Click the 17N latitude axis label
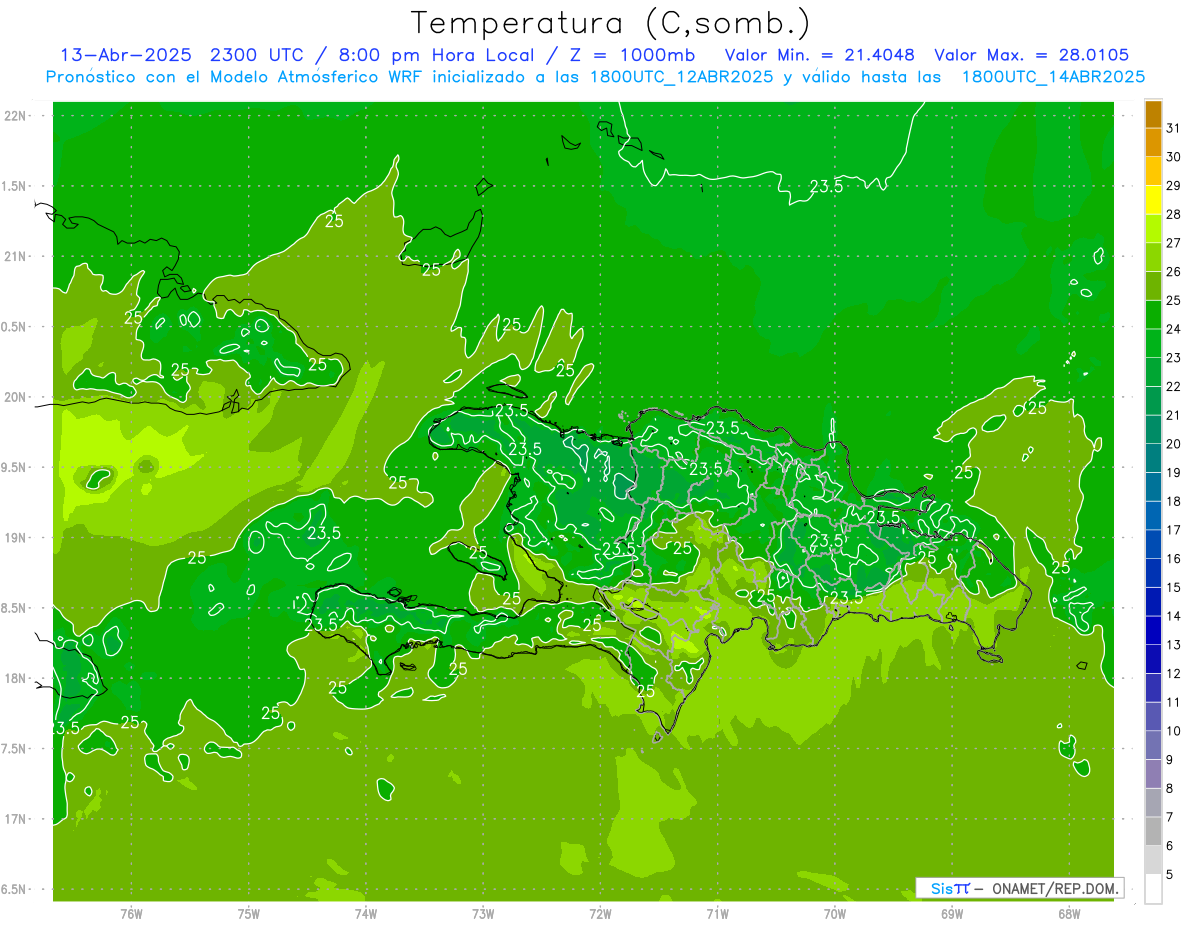The height and width of the screenshot is (927, 1200). [17, 819]
